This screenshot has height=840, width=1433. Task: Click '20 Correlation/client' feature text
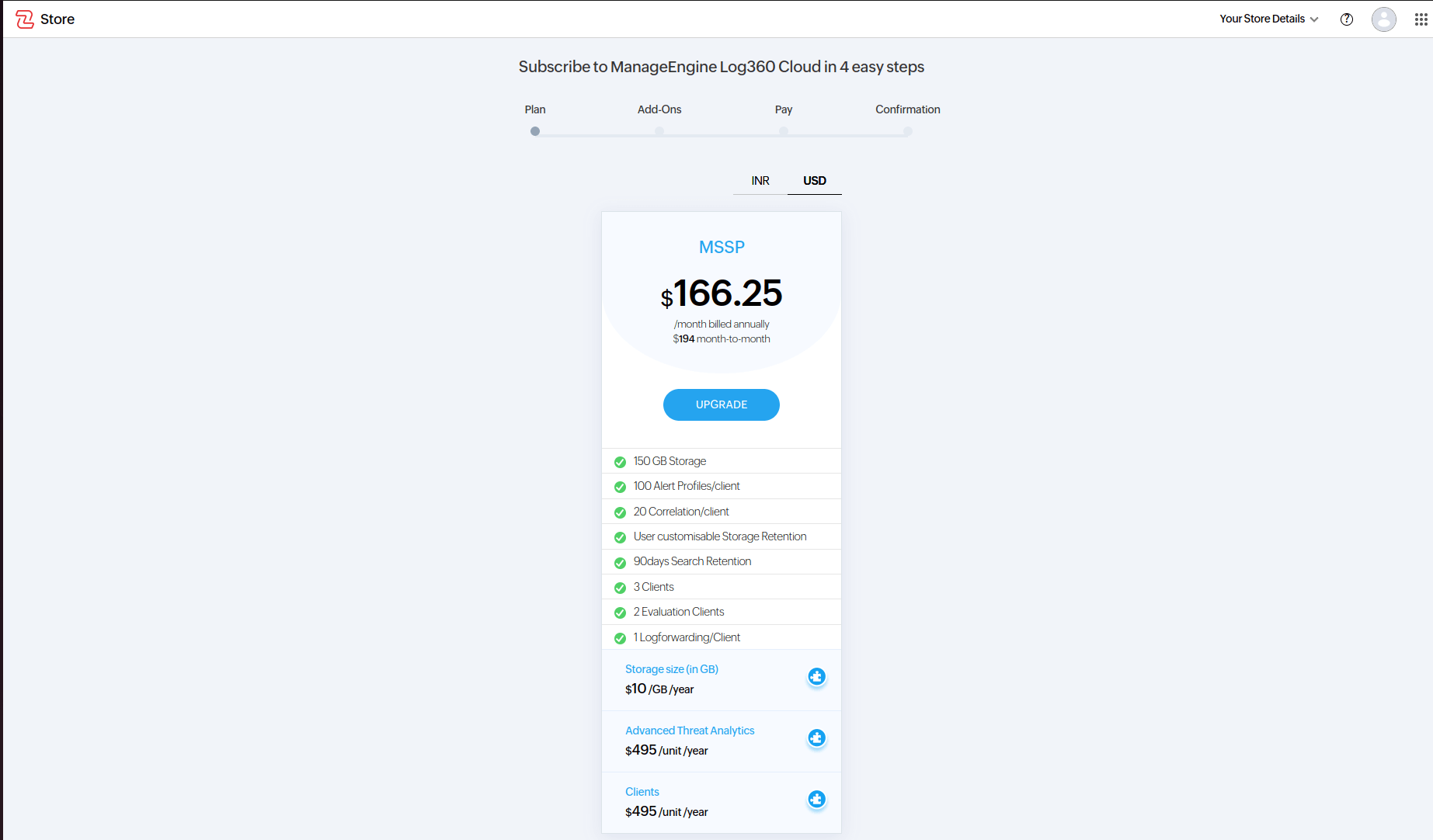point(681,512)
